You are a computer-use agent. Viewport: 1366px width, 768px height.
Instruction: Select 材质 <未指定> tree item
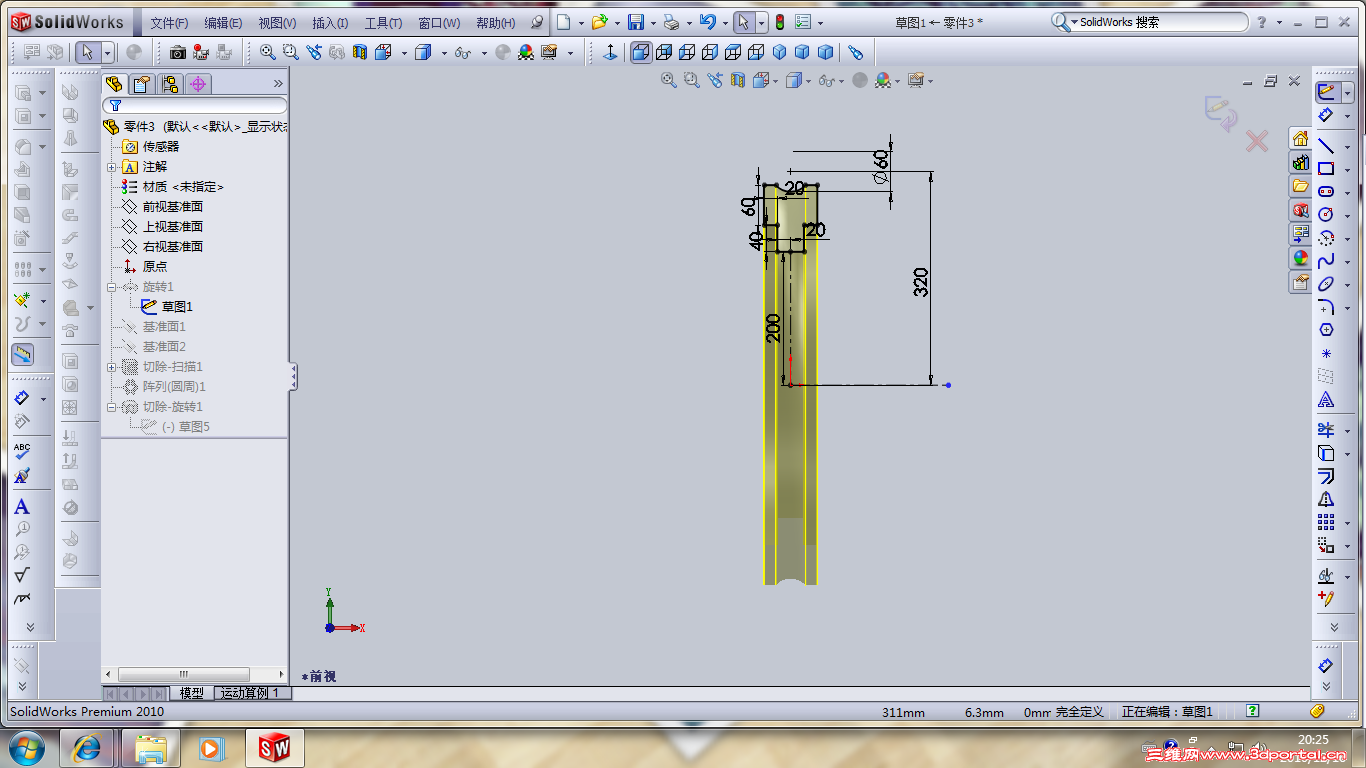coord(183,187)
